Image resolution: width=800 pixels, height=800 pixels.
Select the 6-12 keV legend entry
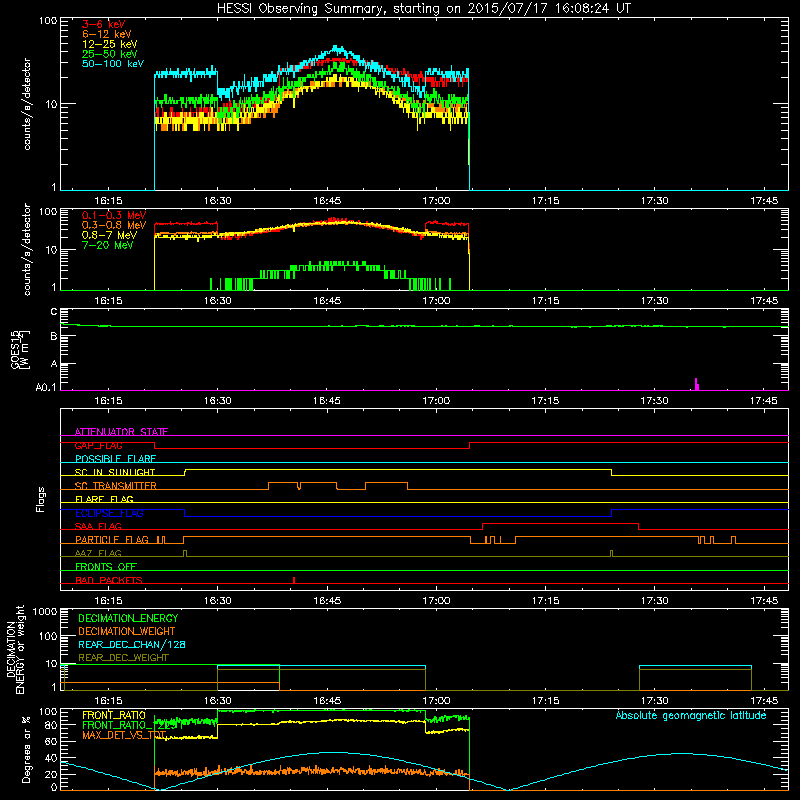(x=107, y=34)
